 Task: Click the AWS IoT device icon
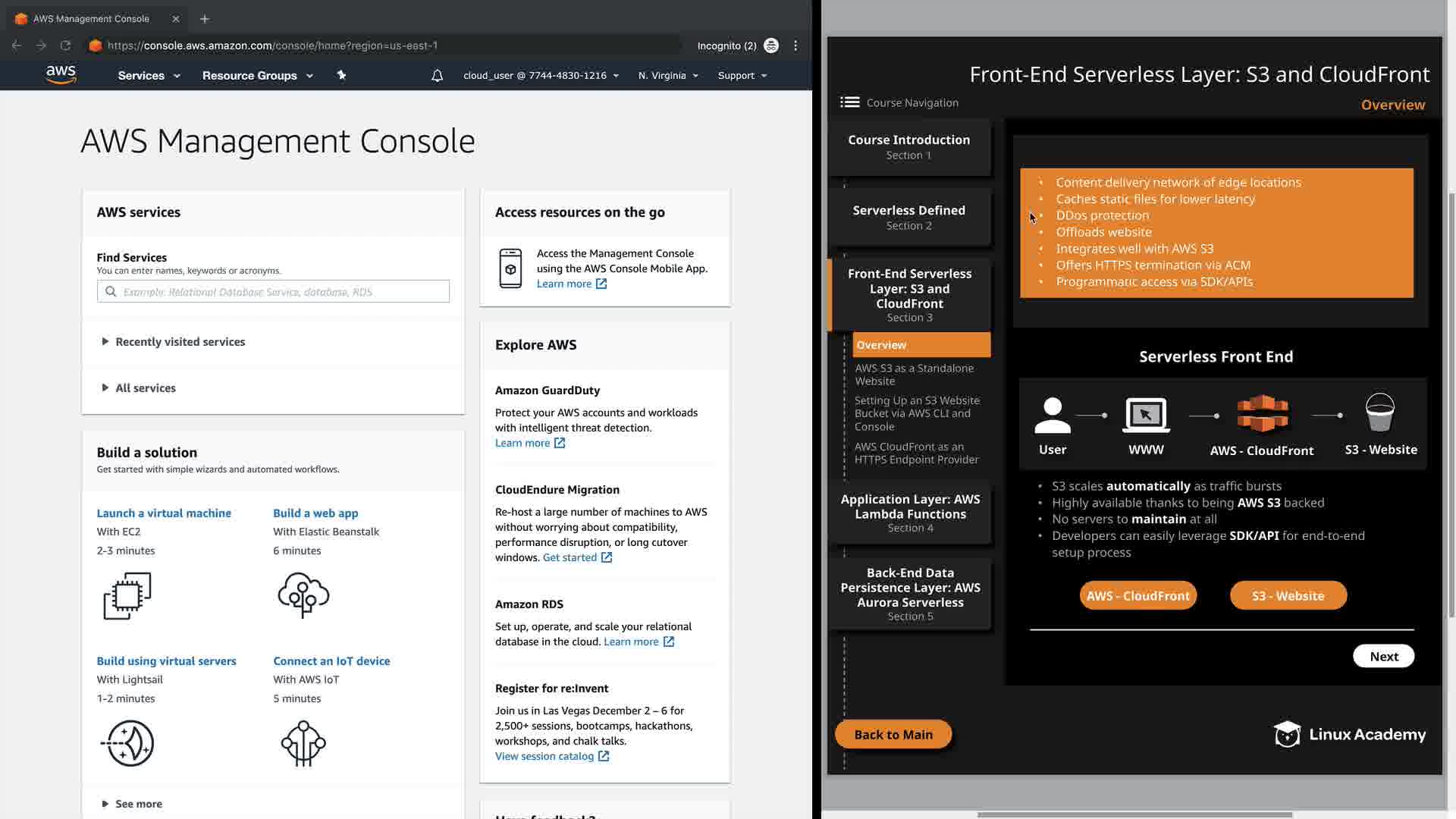click(x=303, y=743)
